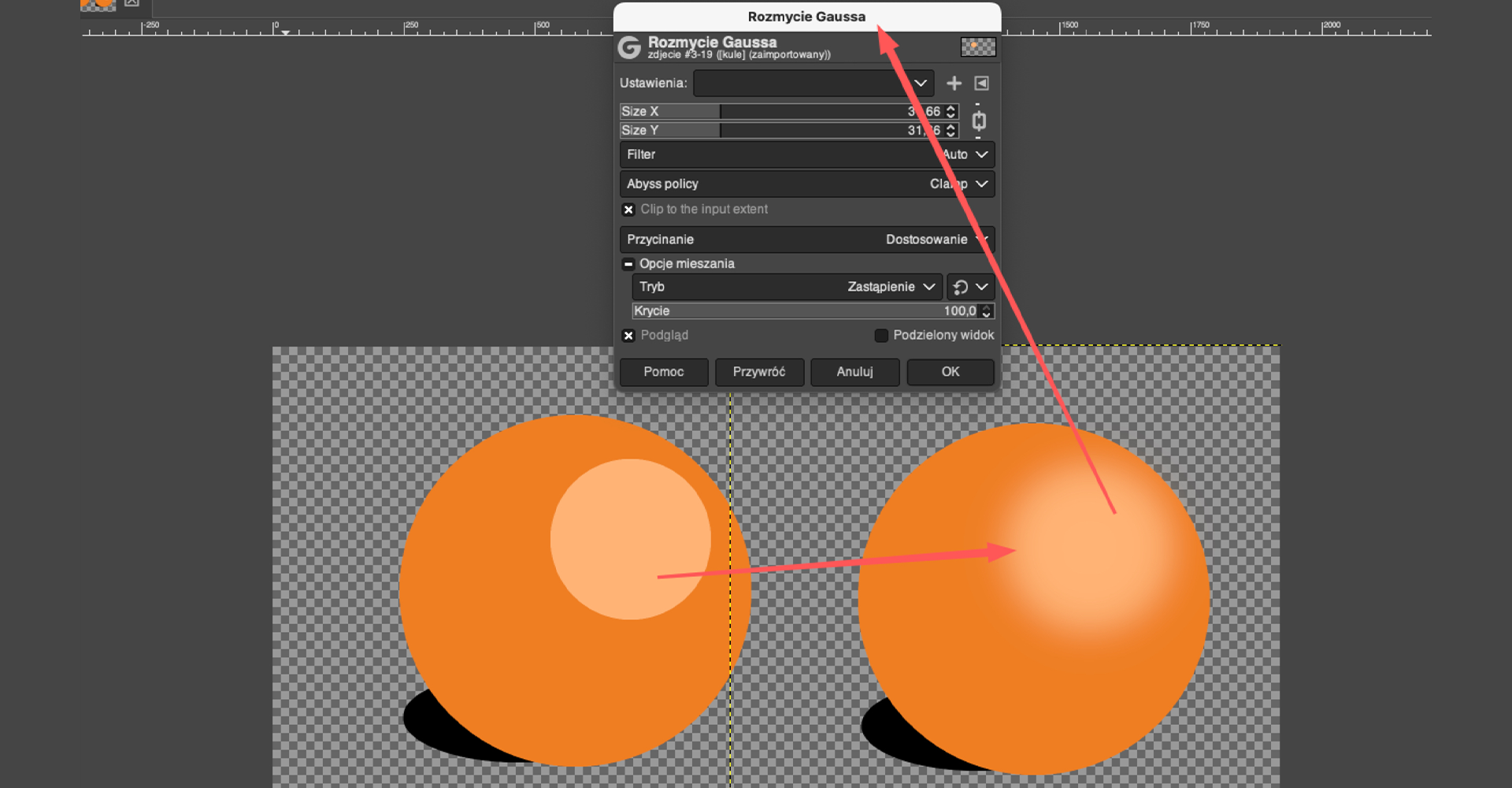
Task: Collapse the Opcje mieszania section
Action: (x=628, y=264)
